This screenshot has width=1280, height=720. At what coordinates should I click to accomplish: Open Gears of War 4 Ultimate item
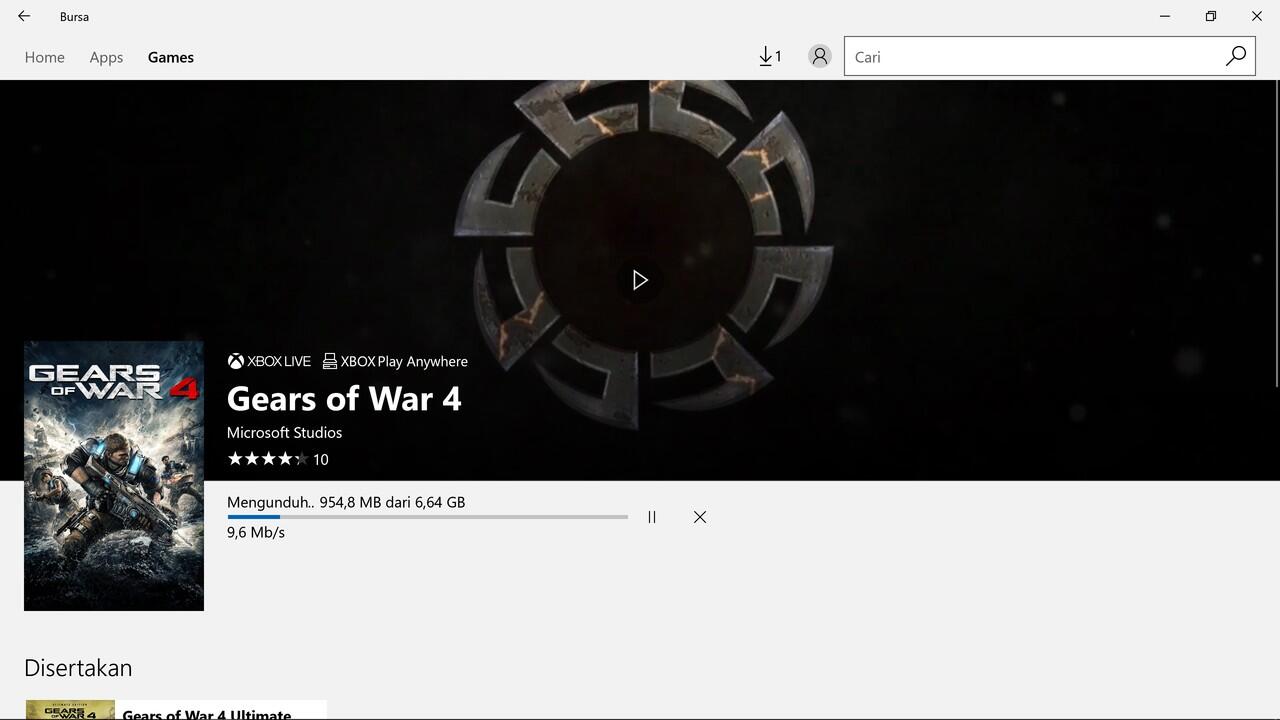point(176,710)
